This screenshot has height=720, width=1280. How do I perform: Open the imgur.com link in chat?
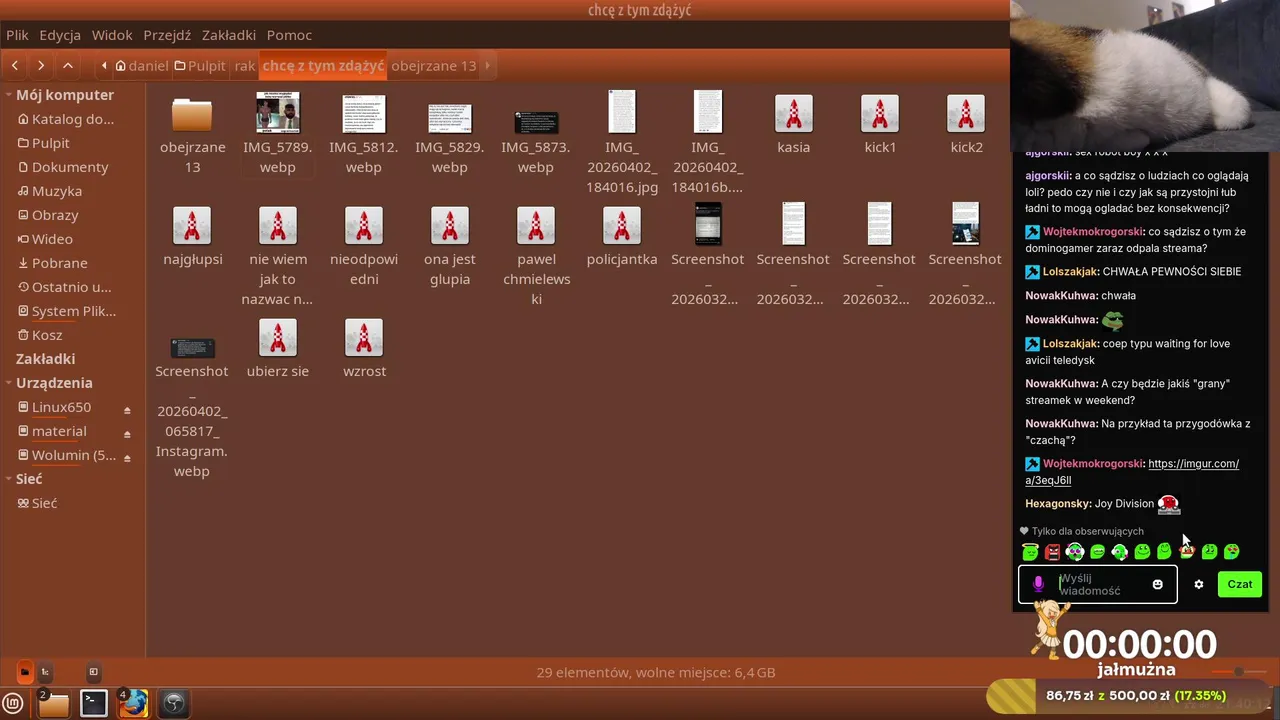click(1132, 472)
